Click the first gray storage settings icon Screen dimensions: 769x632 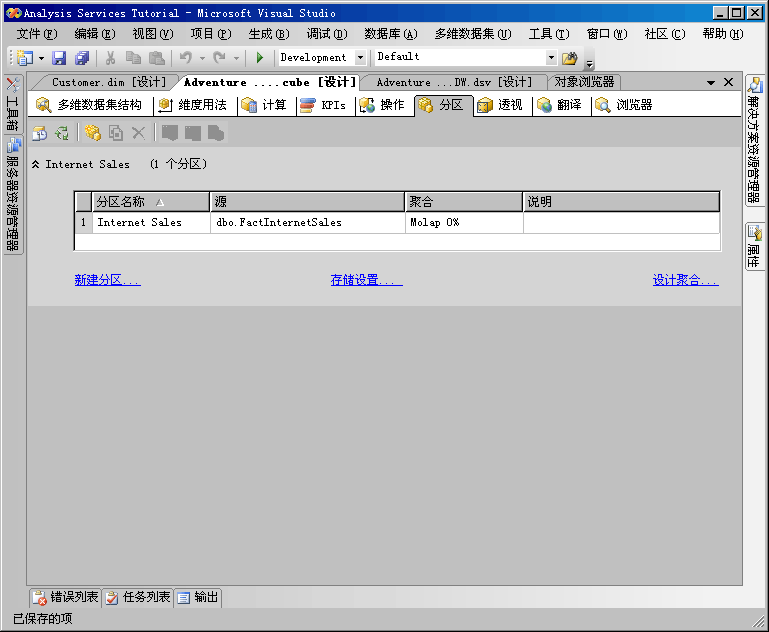click(x=170, y=133)
